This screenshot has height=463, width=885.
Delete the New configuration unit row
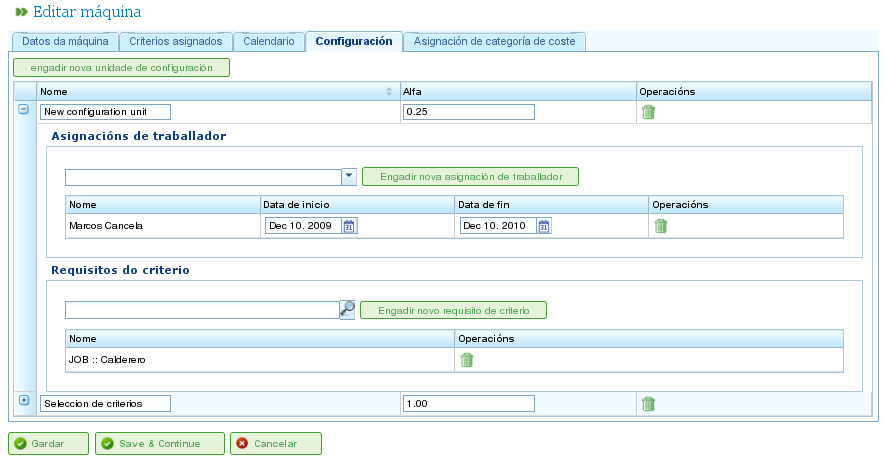coord(648,112)
